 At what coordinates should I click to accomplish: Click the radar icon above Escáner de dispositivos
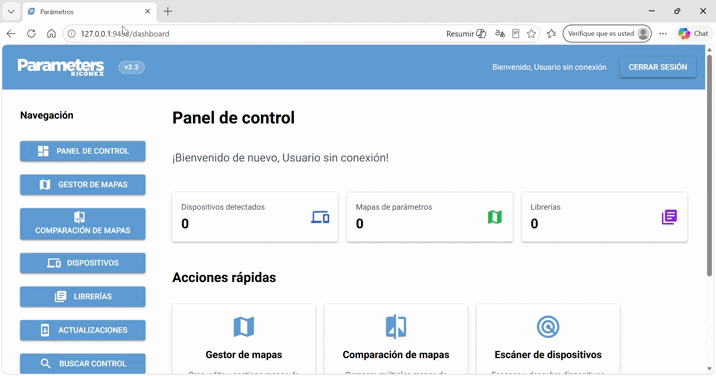pos(548,327)
